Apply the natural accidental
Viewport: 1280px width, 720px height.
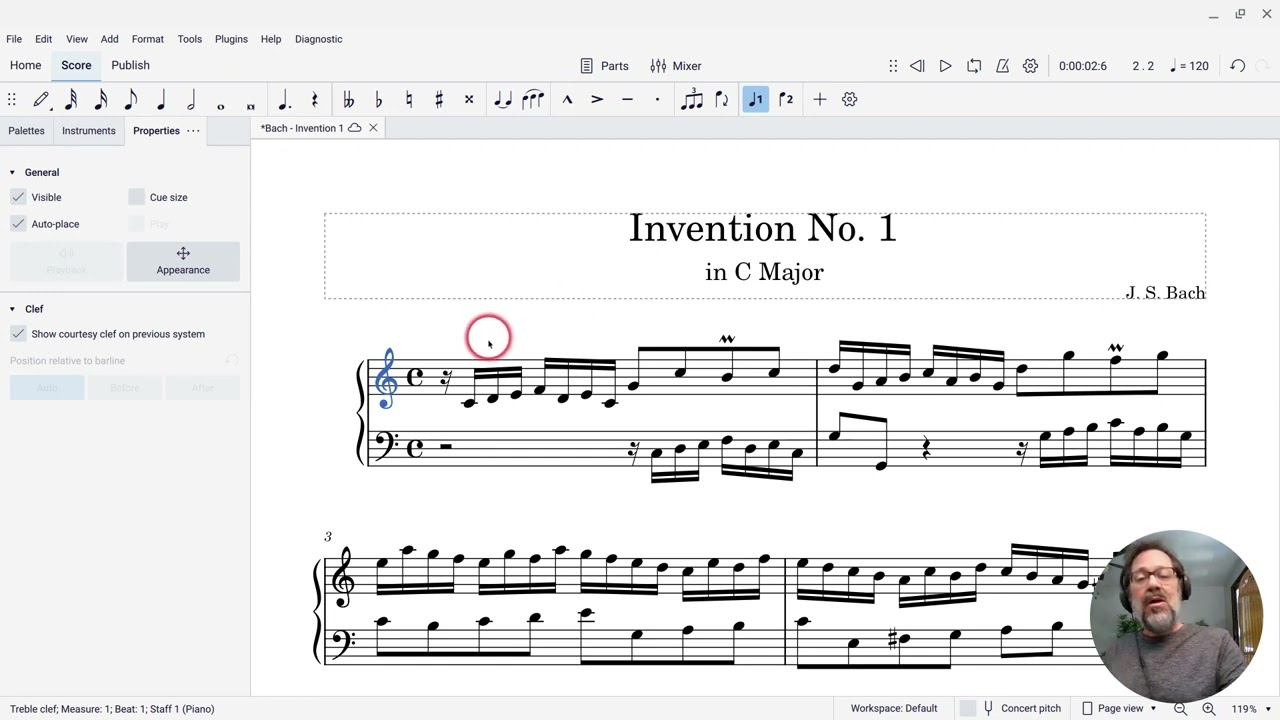(x=408, y=100)
